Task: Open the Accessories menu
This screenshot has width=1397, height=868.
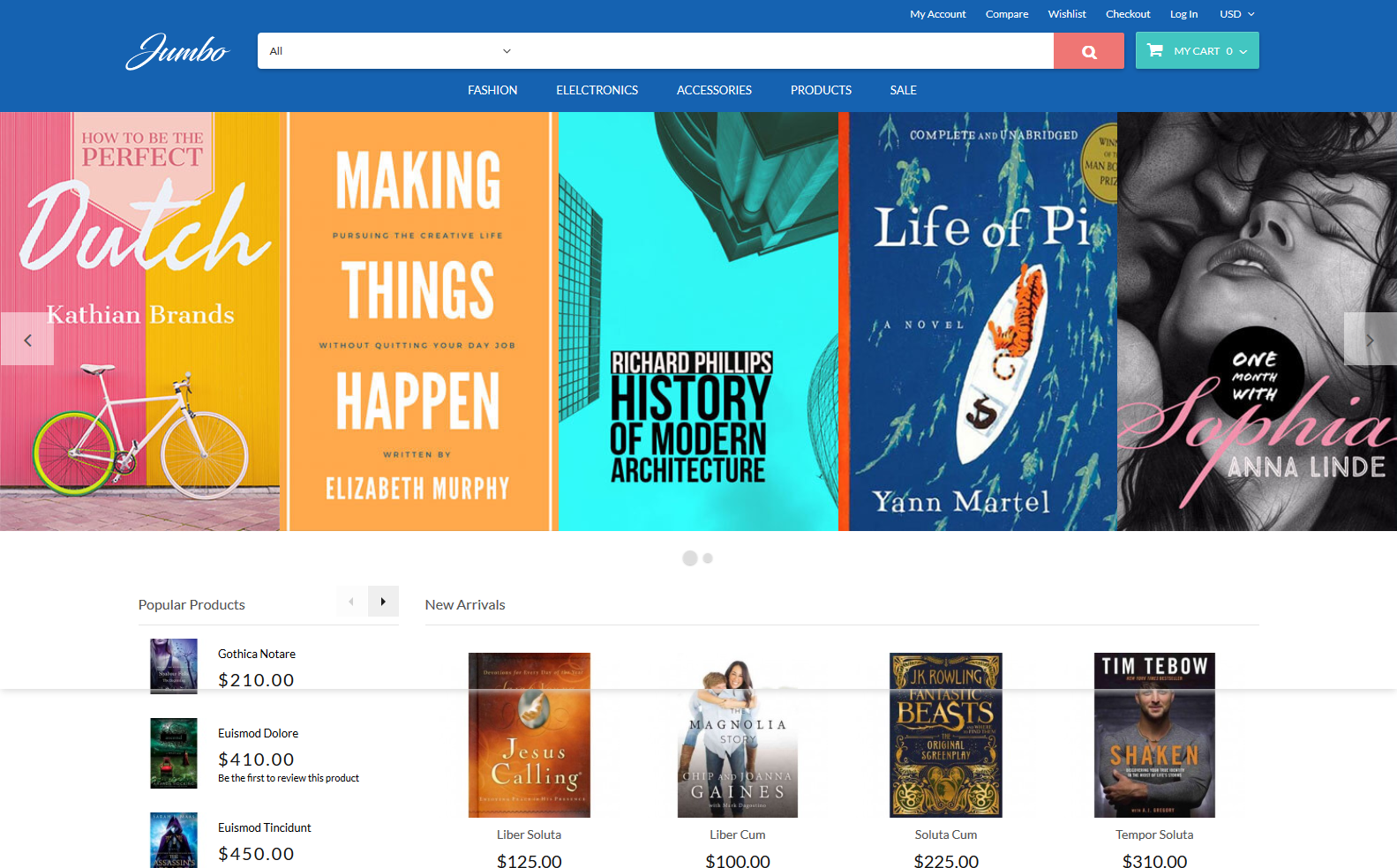Action: point(714,90)
